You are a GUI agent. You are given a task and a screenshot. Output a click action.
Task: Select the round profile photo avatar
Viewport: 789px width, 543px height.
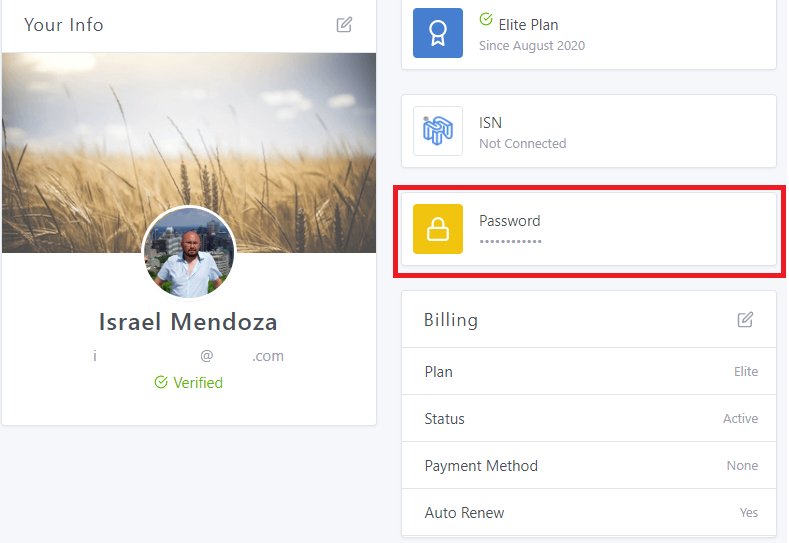coord(189,252)
